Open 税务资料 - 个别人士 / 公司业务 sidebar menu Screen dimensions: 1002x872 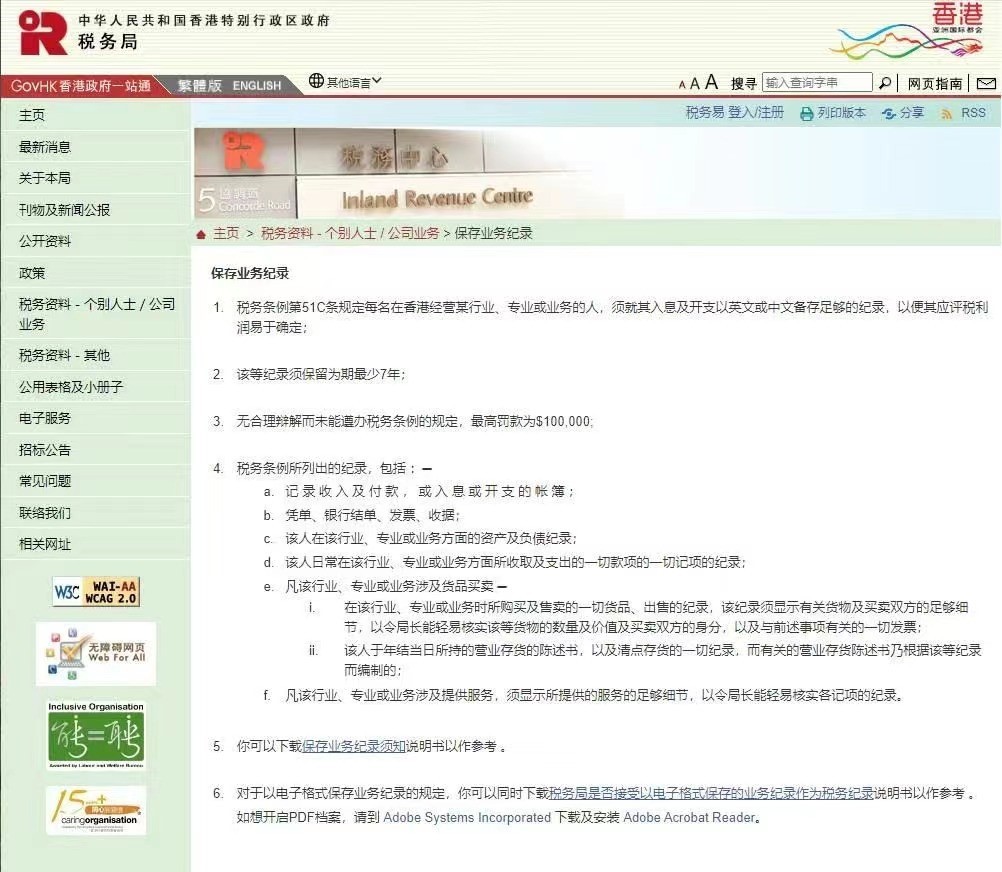(96, 313)
